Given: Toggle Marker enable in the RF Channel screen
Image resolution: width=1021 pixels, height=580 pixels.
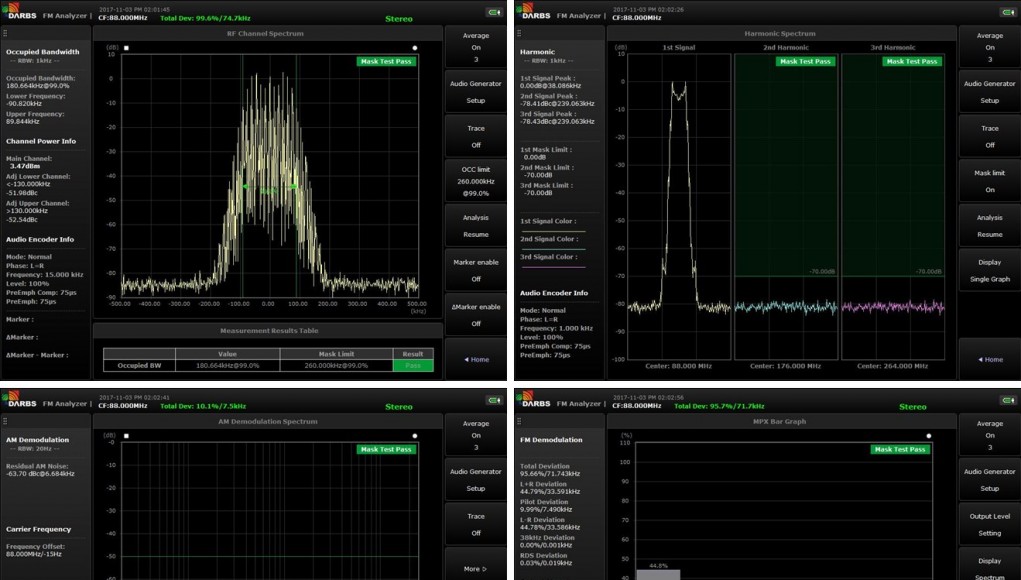Looking at the screenshot, I should pyautogui.click(x=475, y=268).
